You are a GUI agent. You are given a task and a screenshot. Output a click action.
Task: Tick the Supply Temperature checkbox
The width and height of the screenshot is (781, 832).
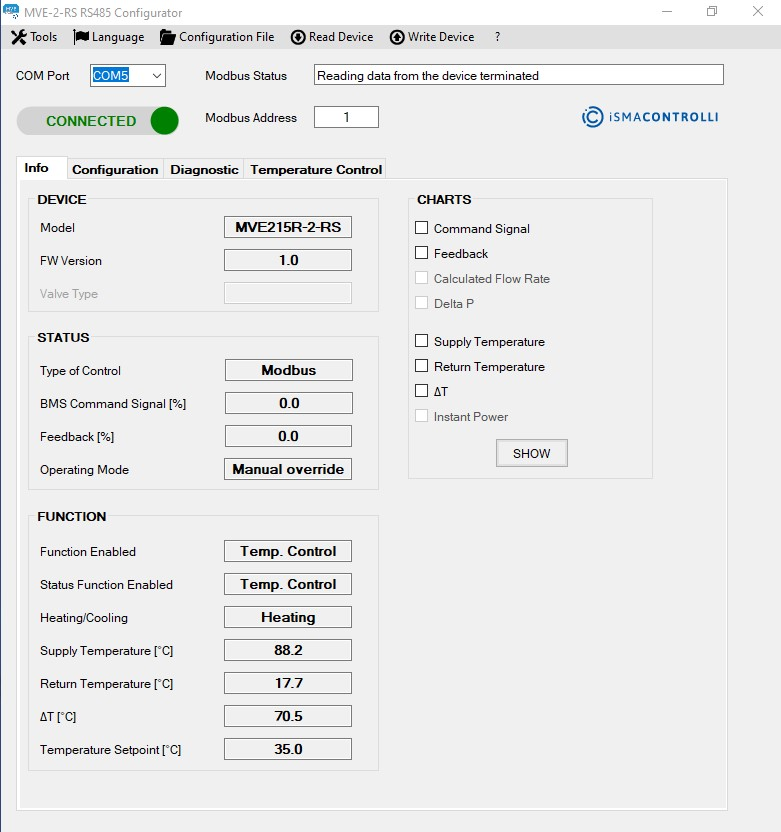click(x=422, y=341)
